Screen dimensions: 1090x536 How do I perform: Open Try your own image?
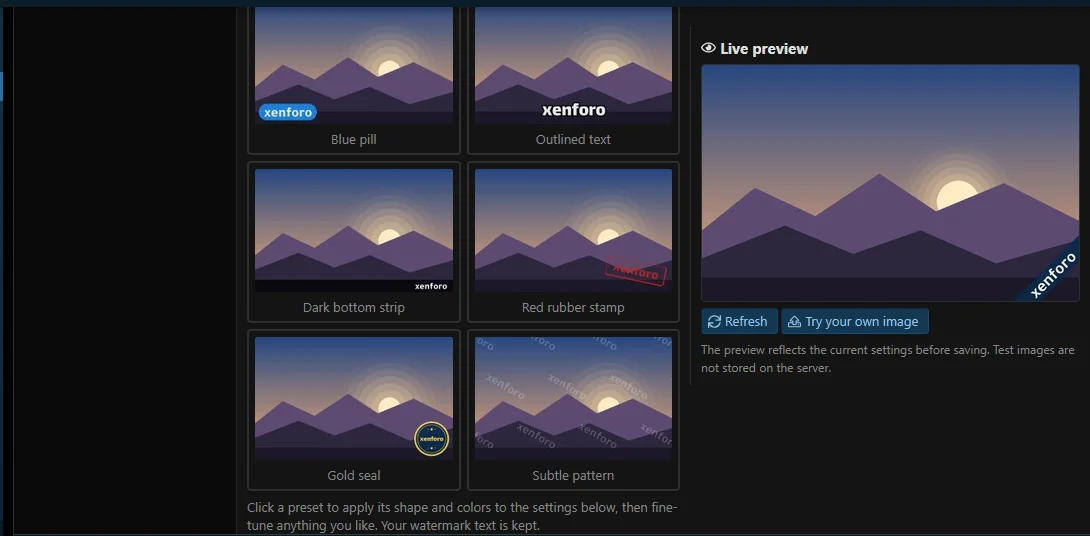click(x=855, y=322)
